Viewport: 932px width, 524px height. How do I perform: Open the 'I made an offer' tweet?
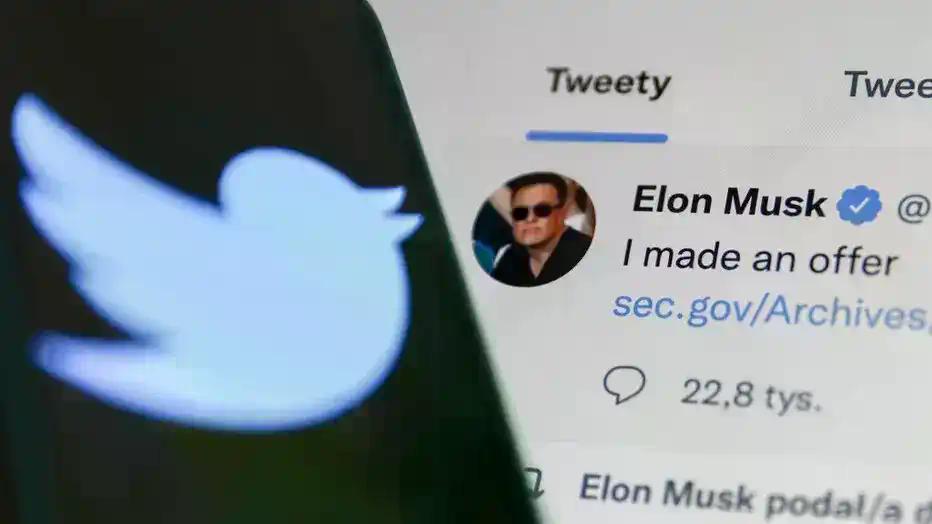click(760, 258)
